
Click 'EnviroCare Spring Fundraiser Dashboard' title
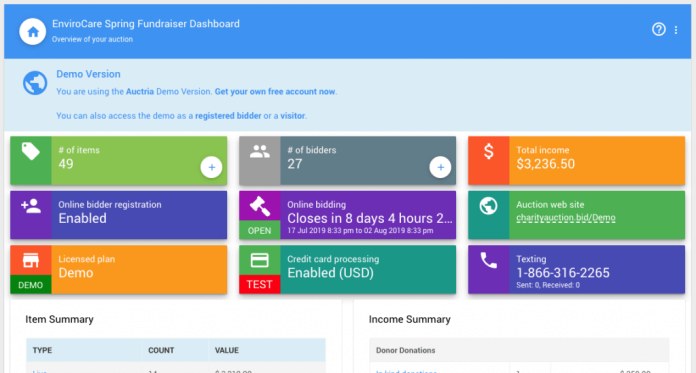146,24
